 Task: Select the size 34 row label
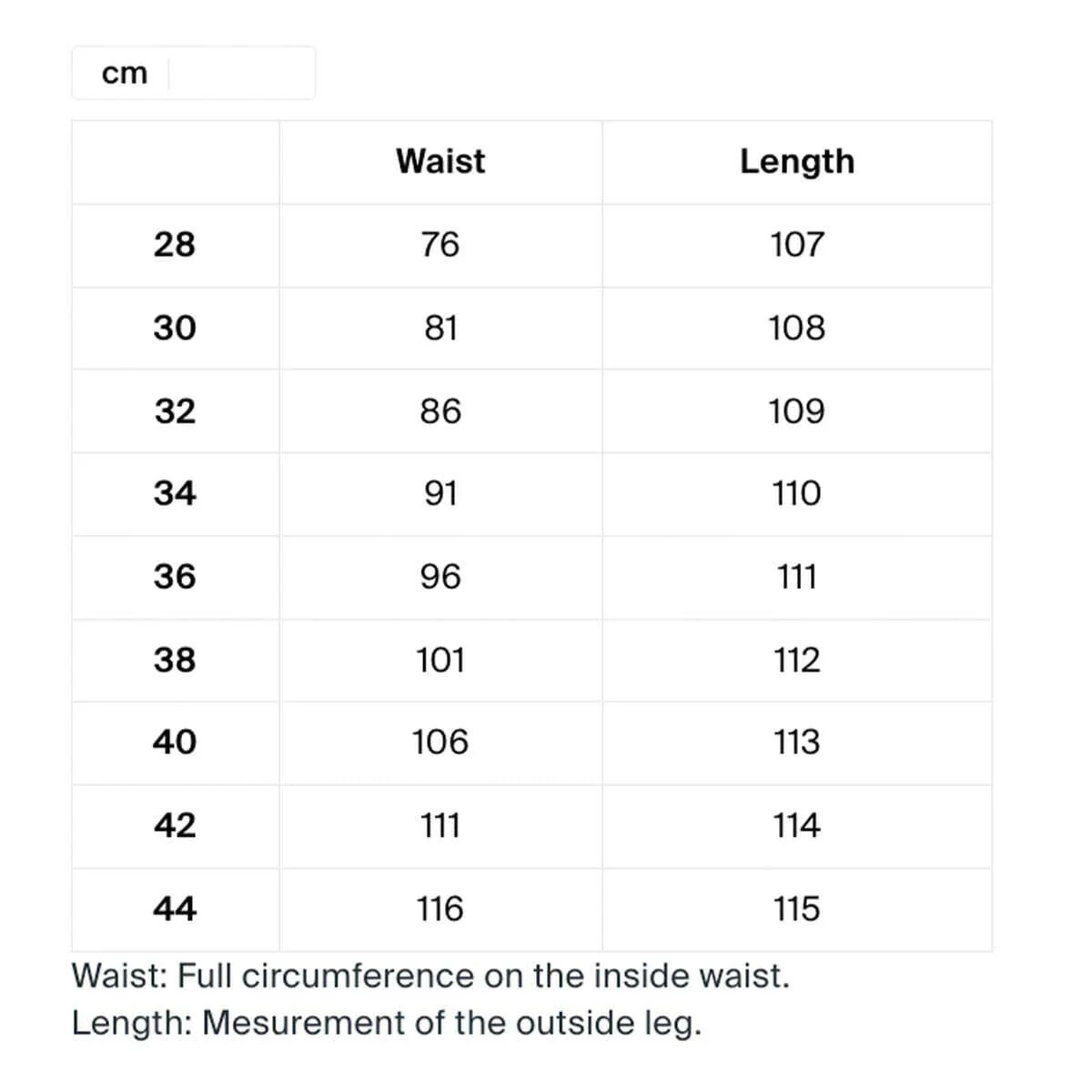[175, 493]
